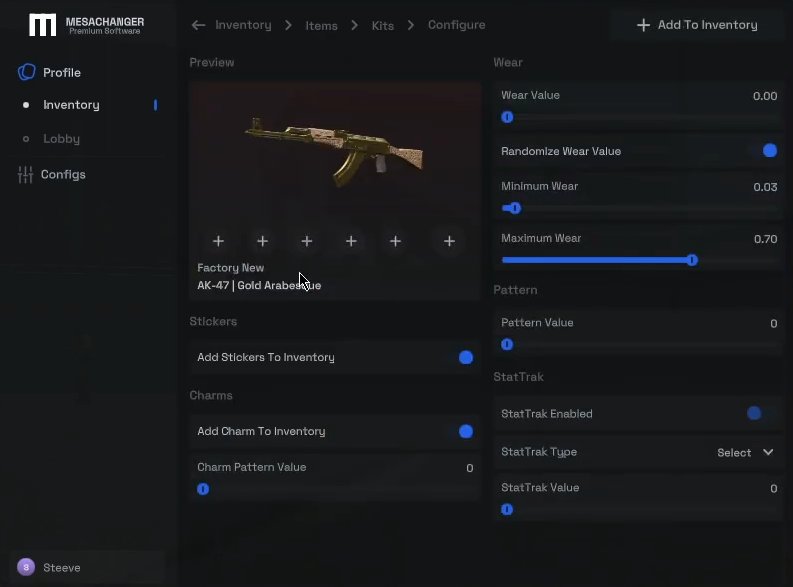Screen dimensions: 793x587
Task: Open the StatTrak Type Select dropdown
Action: [x=746, y=452]
